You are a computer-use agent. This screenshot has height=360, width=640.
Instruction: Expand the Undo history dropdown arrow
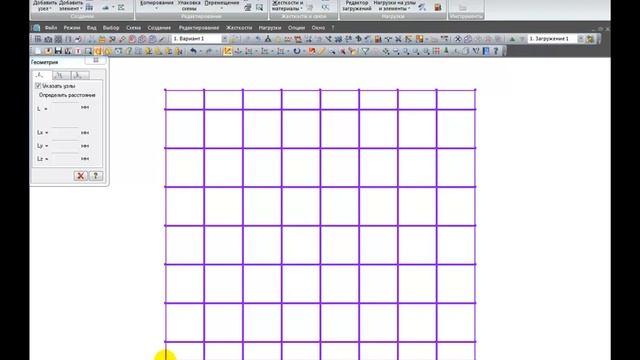point(200,51)
